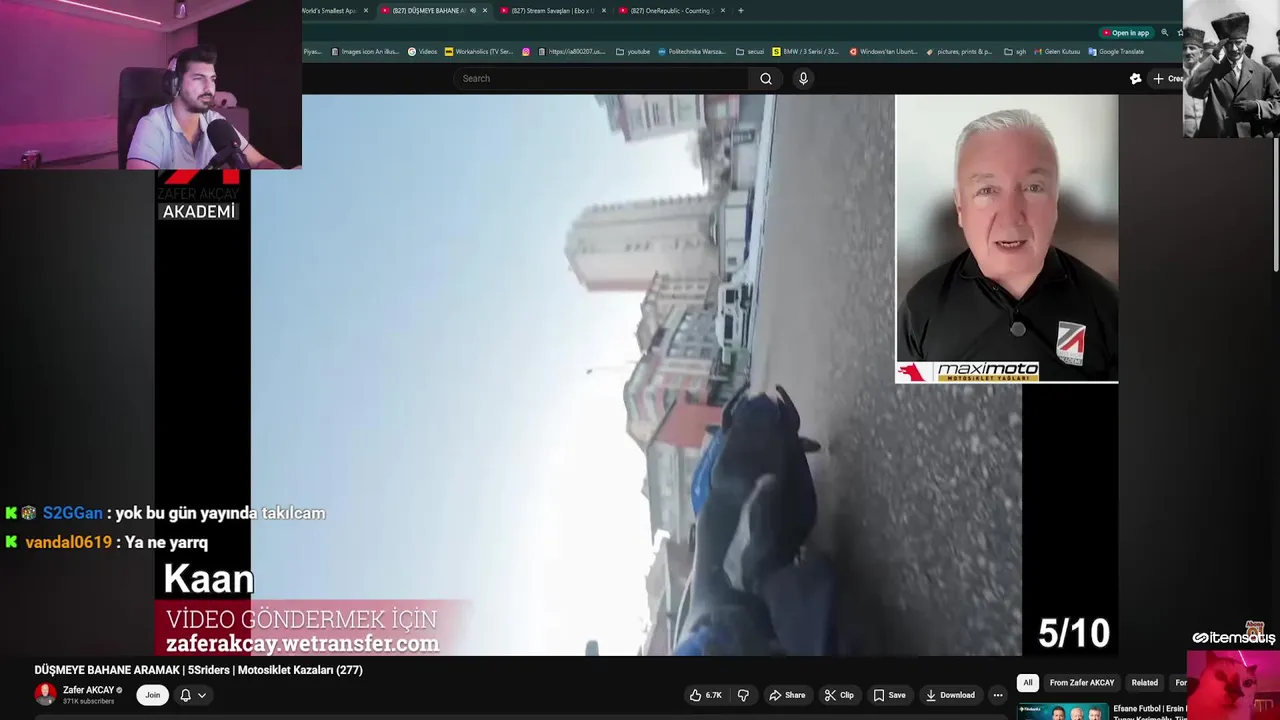Screen dimensions: 1280x720
Task: Open the BMW 3 Serisi bookmark
Action: tap(806, 52)
